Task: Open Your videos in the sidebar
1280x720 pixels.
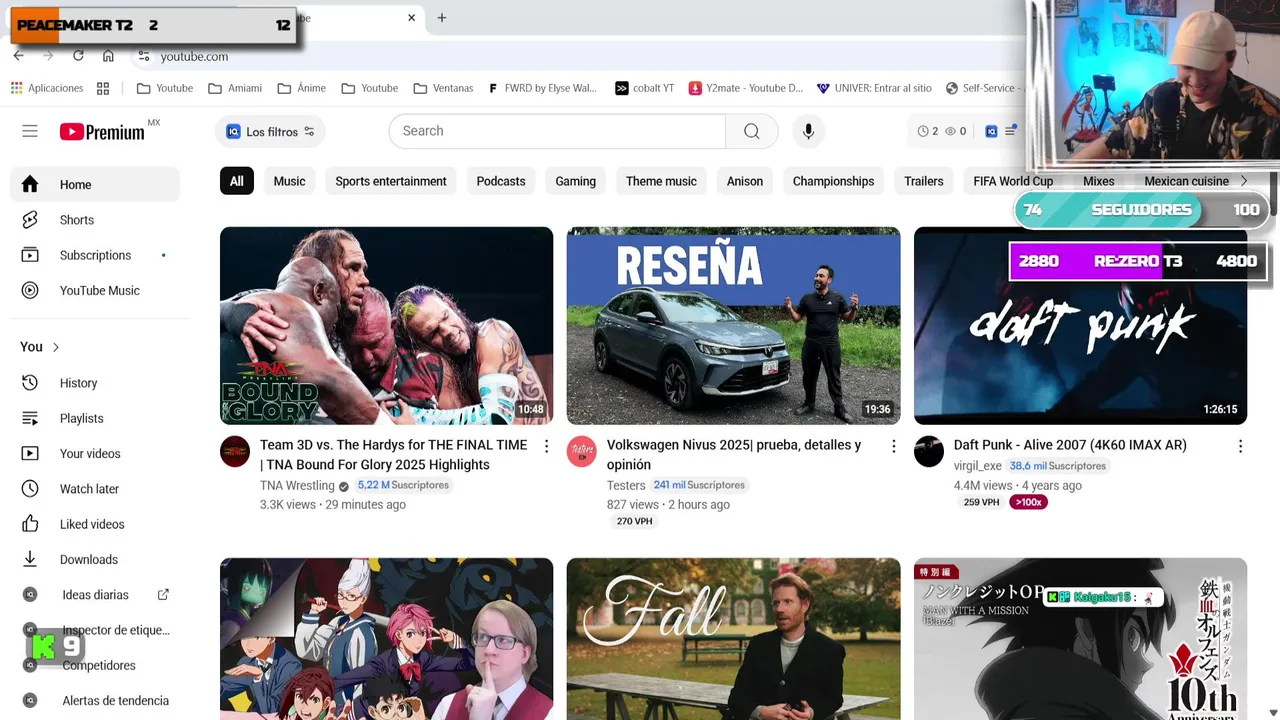Action: 95,453
